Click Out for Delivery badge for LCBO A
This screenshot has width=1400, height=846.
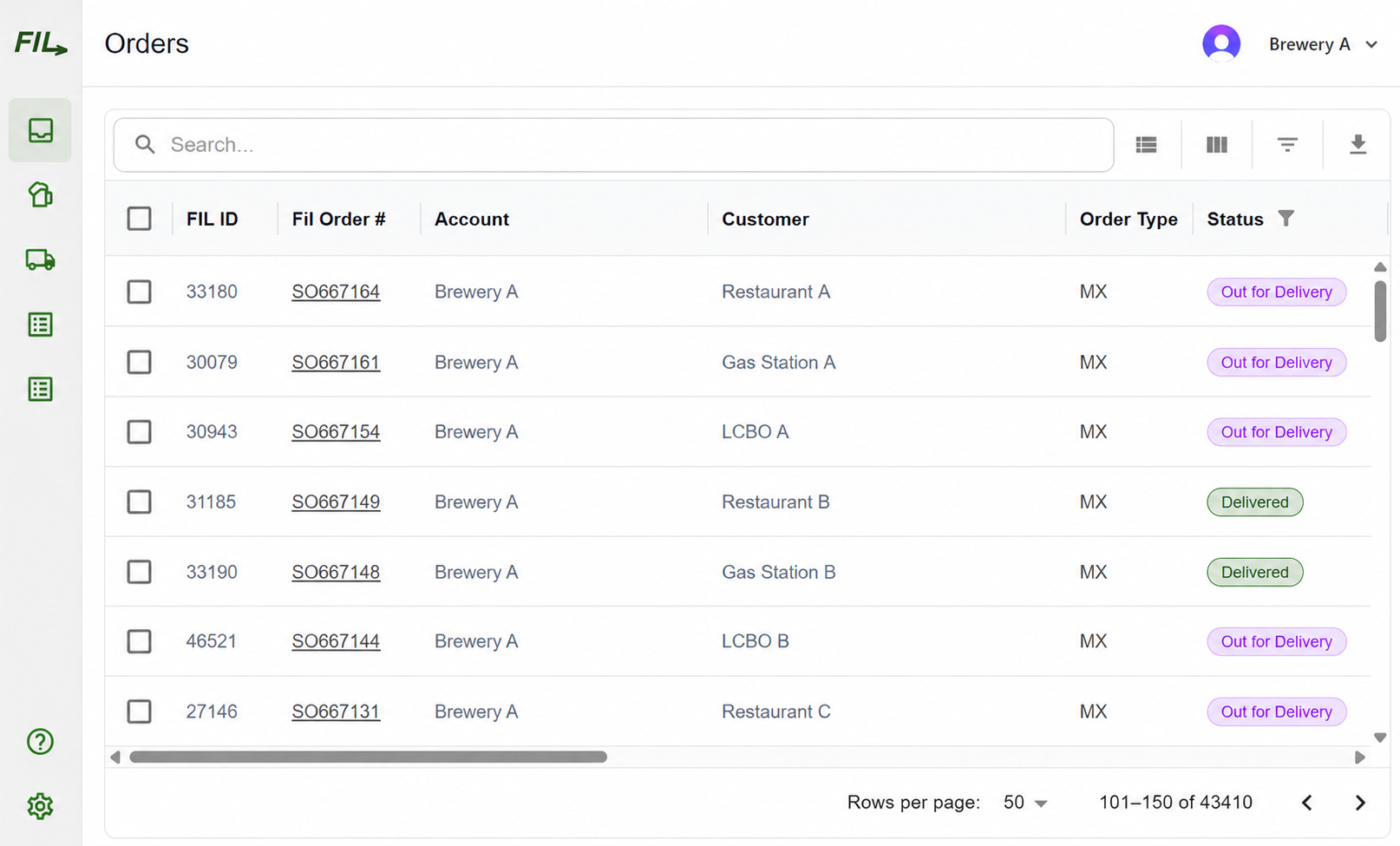click(1276, 432)
